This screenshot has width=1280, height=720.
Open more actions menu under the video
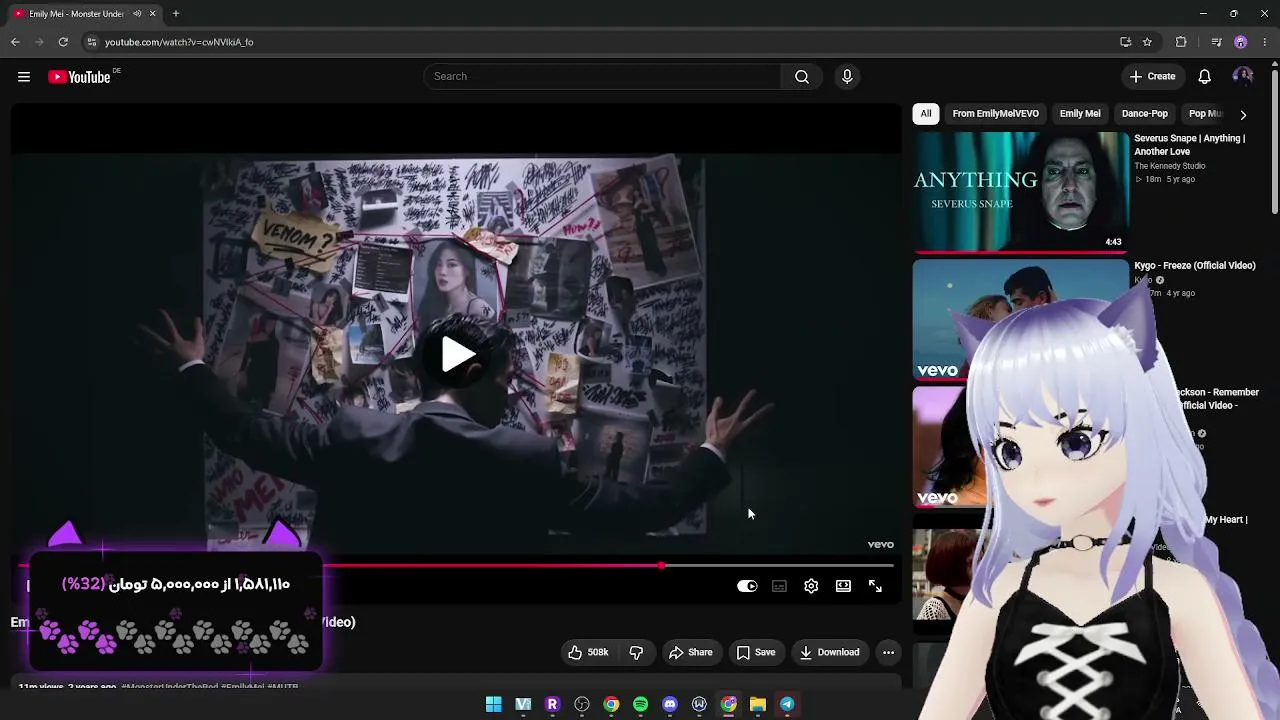(888, 652)
